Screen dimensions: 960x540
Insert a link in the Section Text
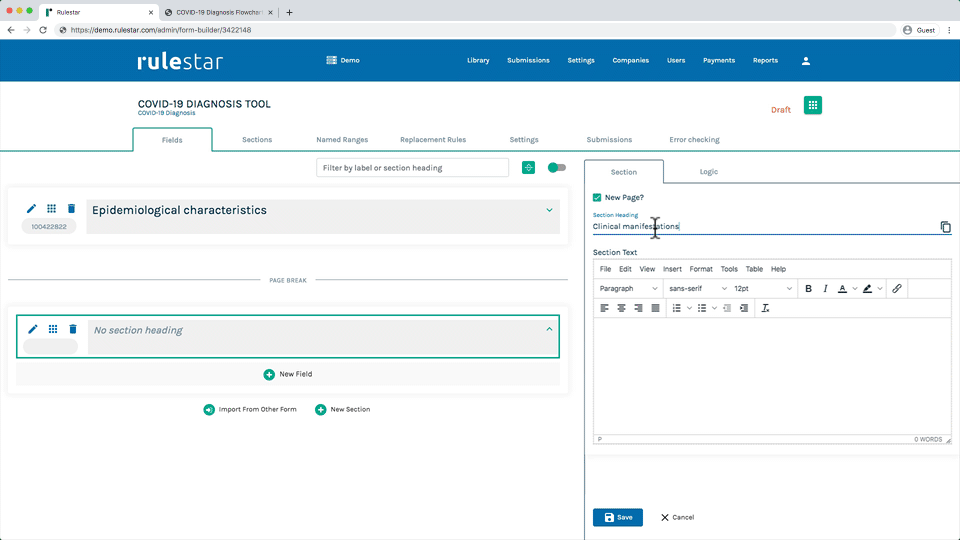(897, 288)
